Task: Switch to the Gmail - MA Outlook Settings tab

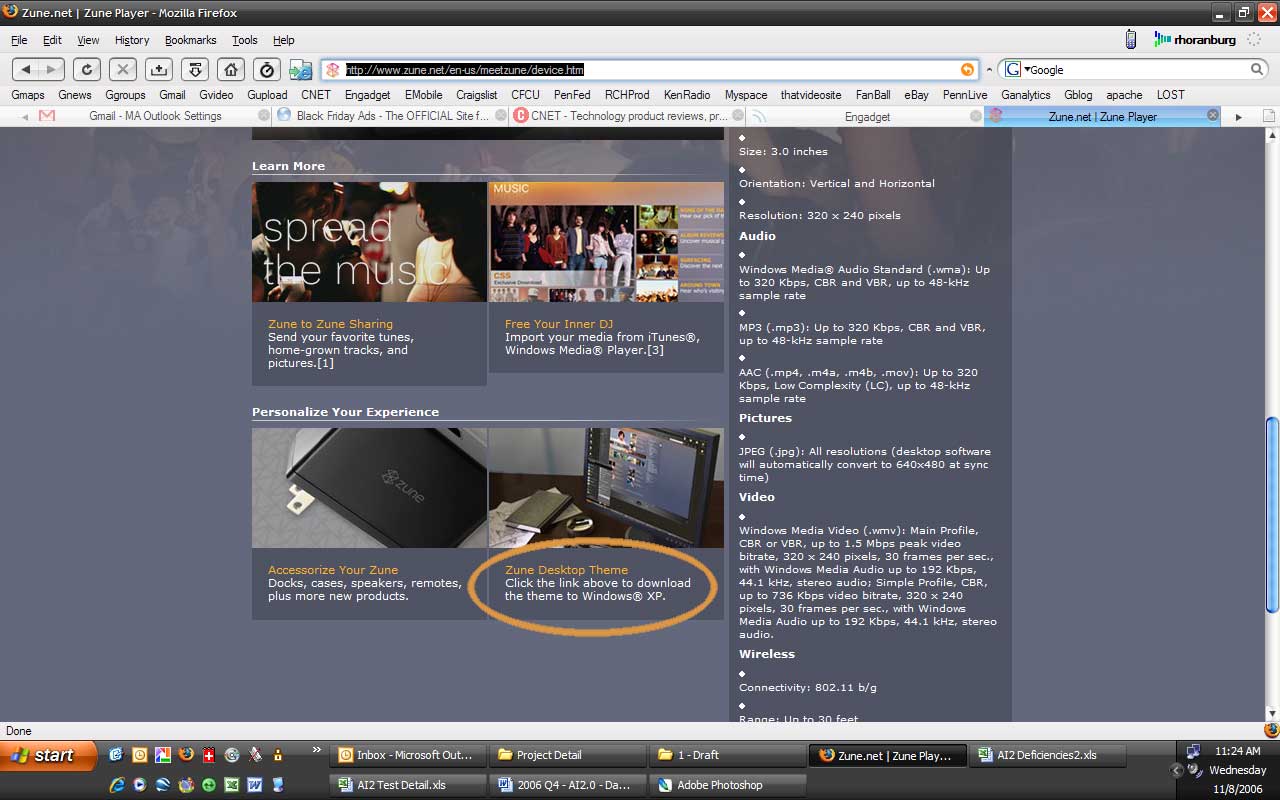Action: point(154,116)
